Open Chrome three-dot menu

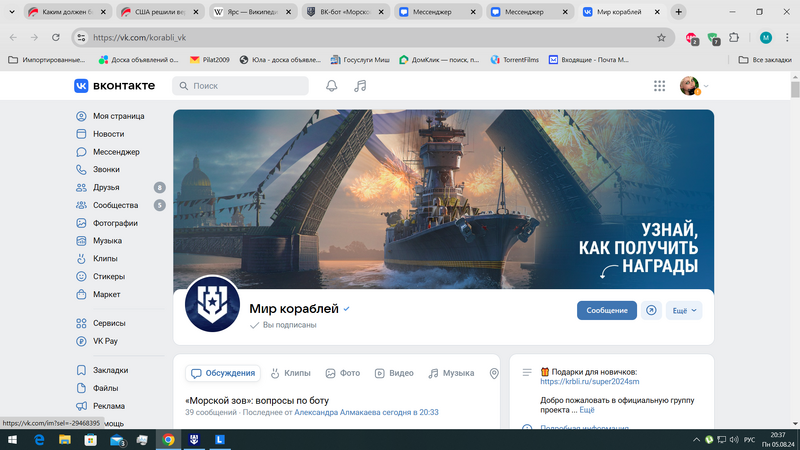tap(787, 38)
